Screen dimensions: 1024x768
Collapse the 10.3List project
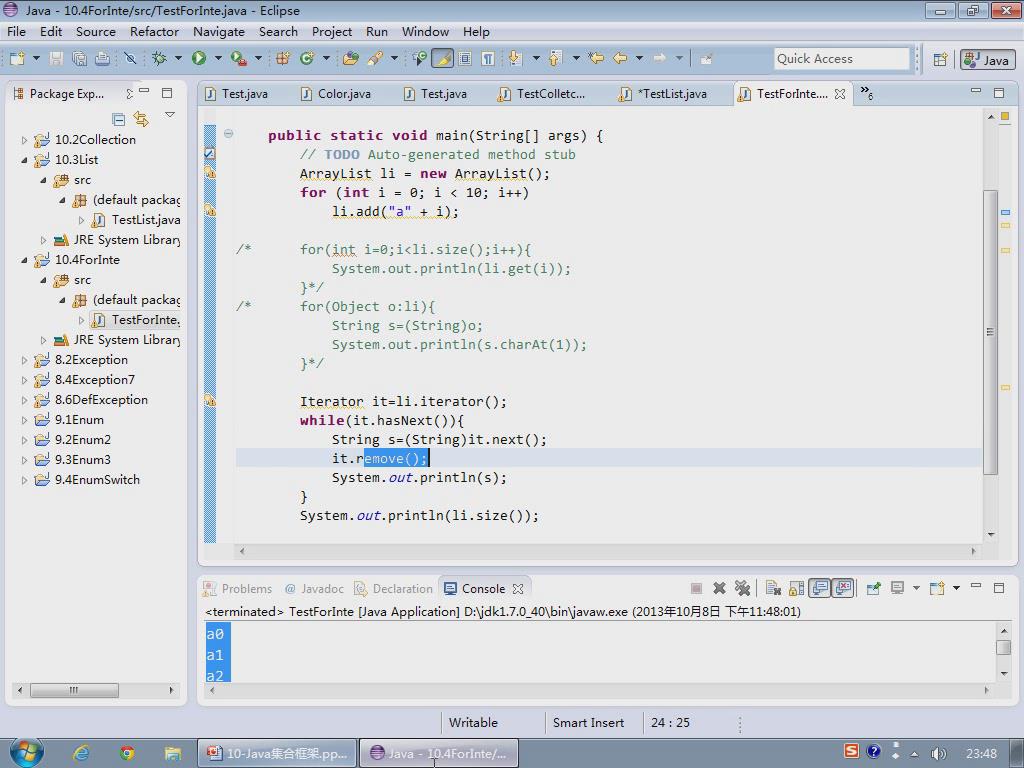(x=24, y=160)
